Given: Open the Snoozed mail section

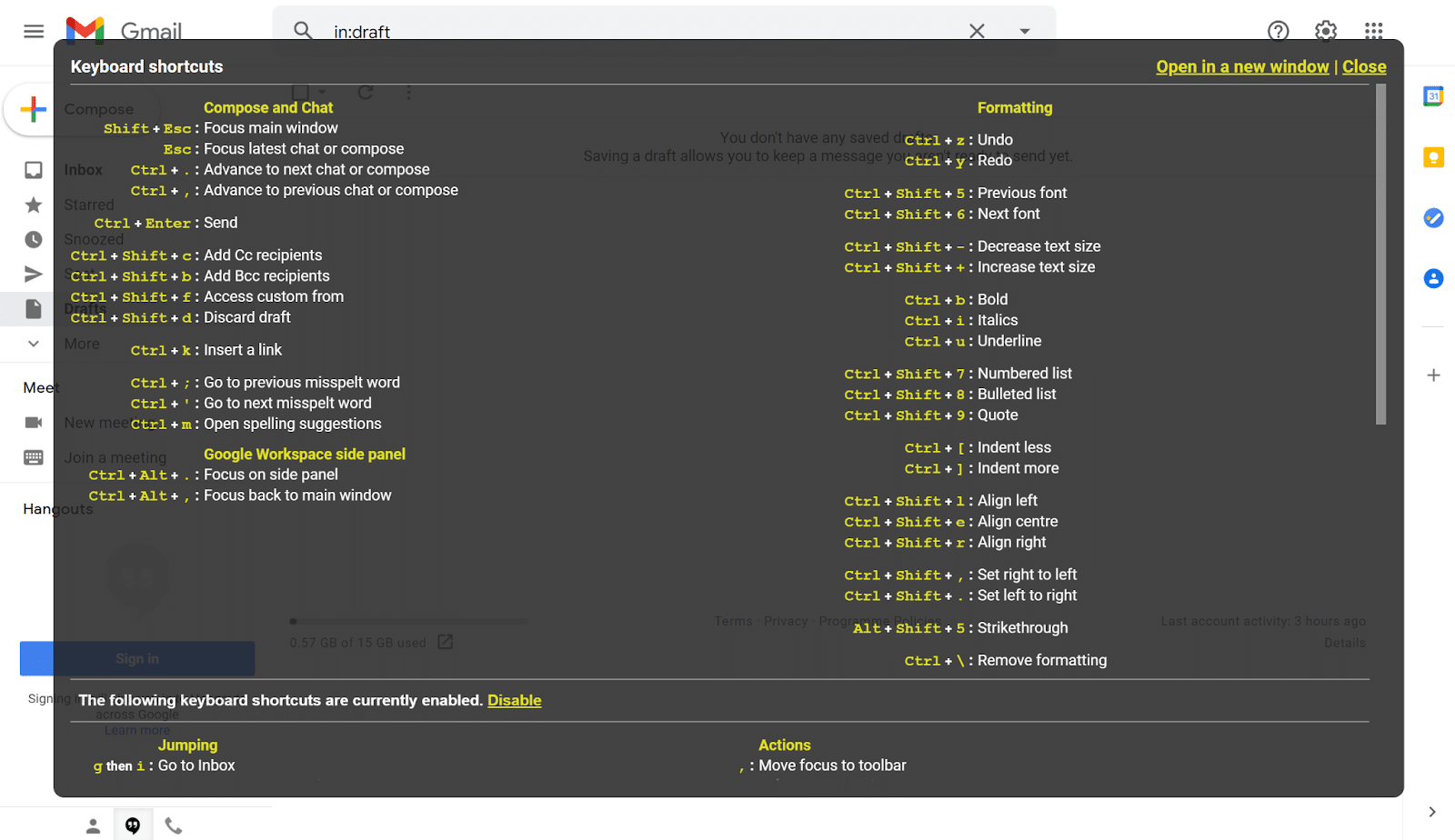Looking at the screenshot, I should 33,238.
